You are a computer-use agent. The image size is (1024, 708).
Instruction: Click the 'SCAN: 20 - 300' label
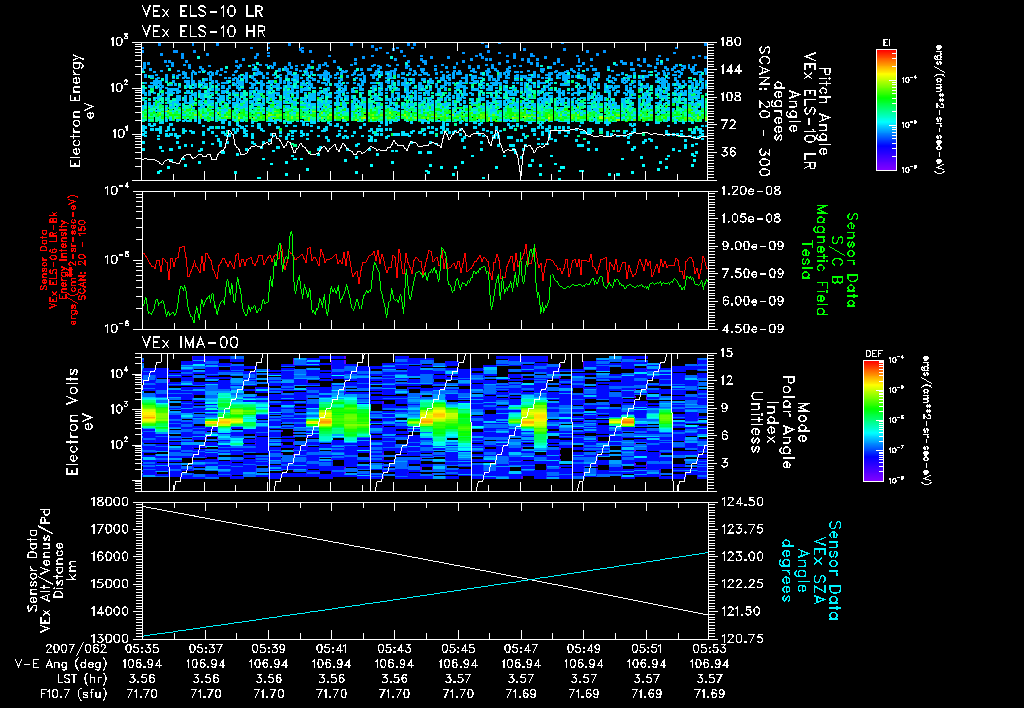point(763,110)
